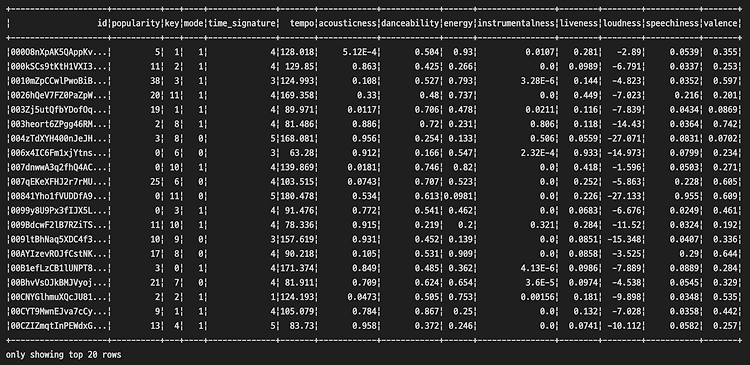The width and height of the screenshot is (750, 365).
Task: Select id value '00B1efLzCB1lUNPT8...'
Action: (59, 268)
